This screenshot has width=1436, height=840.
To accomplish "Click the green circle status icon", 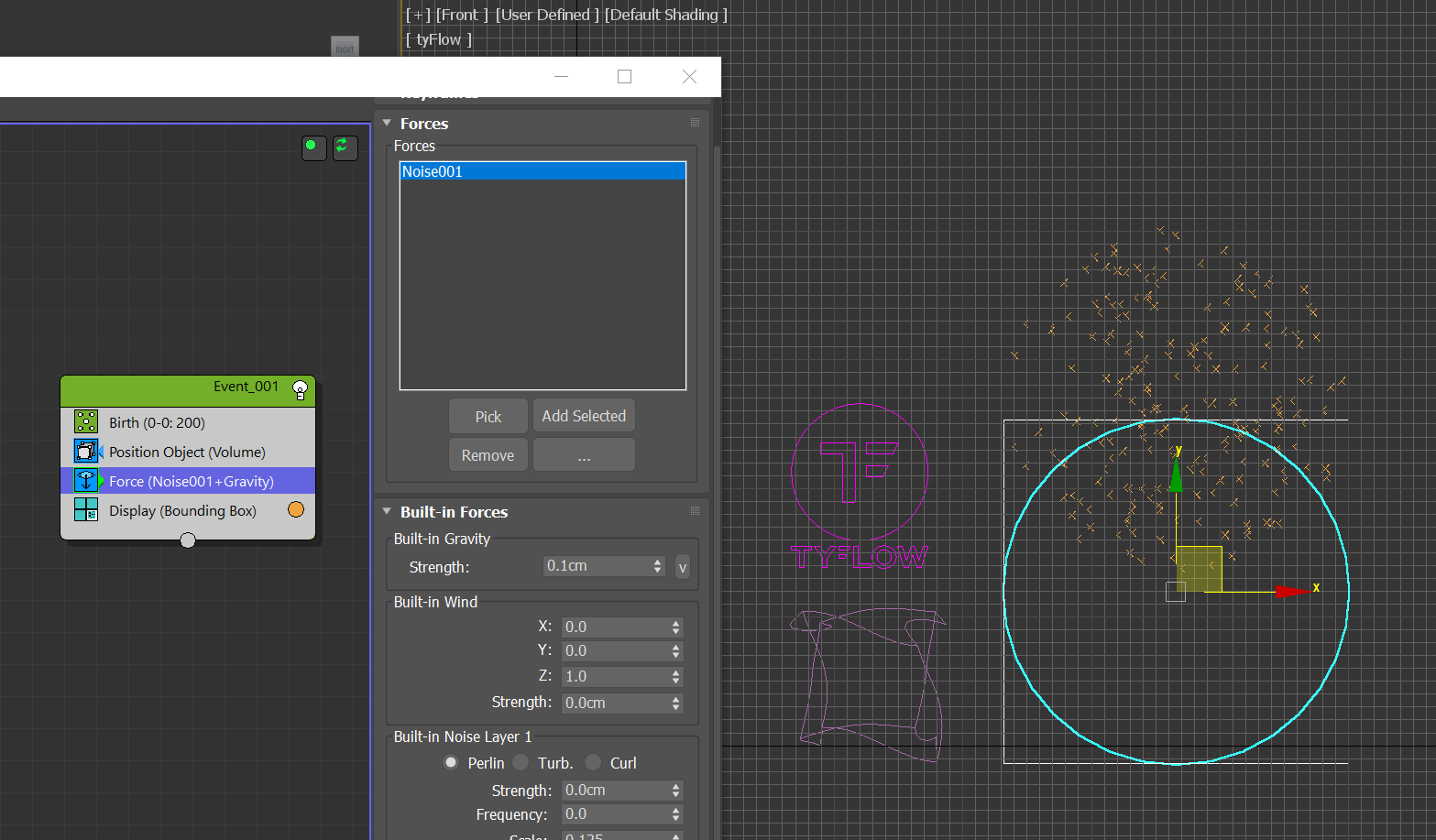I will 312,147.
